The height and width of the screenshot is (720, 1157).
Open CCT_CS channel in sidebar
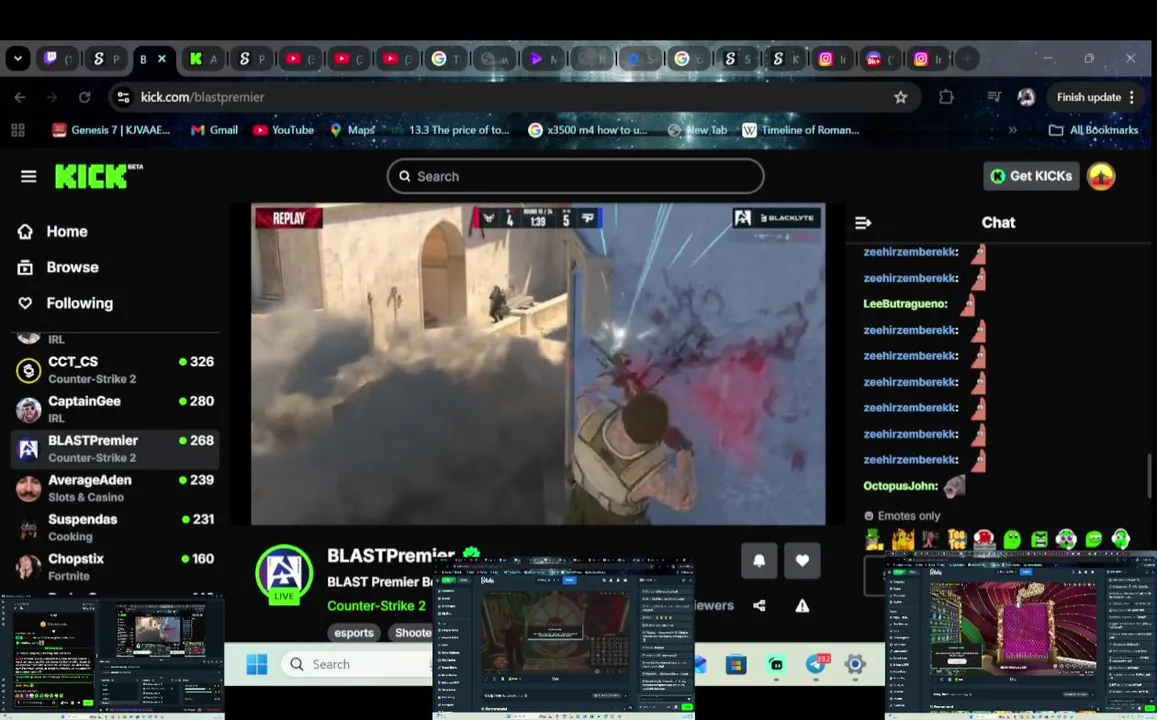click(x=115, y=370)
